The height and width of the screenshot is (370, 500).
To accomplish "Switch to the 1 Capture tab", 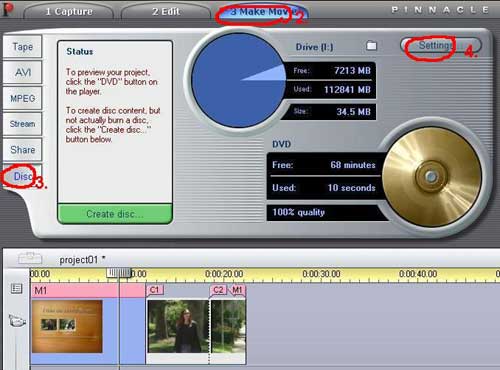I will [69, 12].
